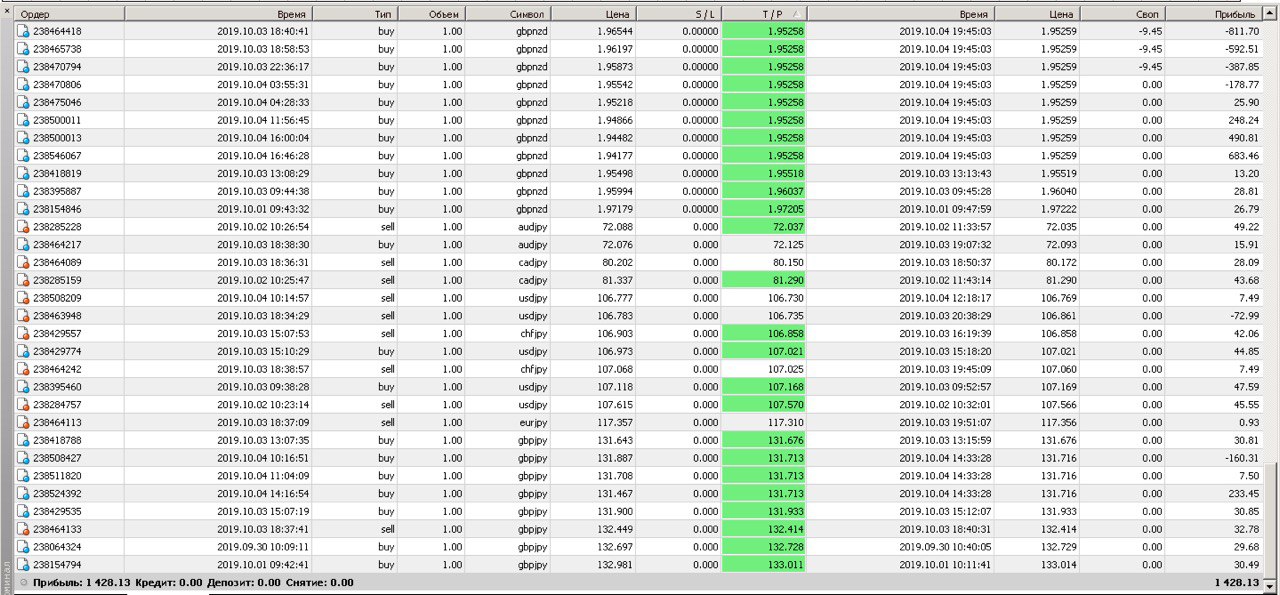Viewport: 1280px width, 595px height.
Task: Click order number 238395887
Action: pos(57,191)
